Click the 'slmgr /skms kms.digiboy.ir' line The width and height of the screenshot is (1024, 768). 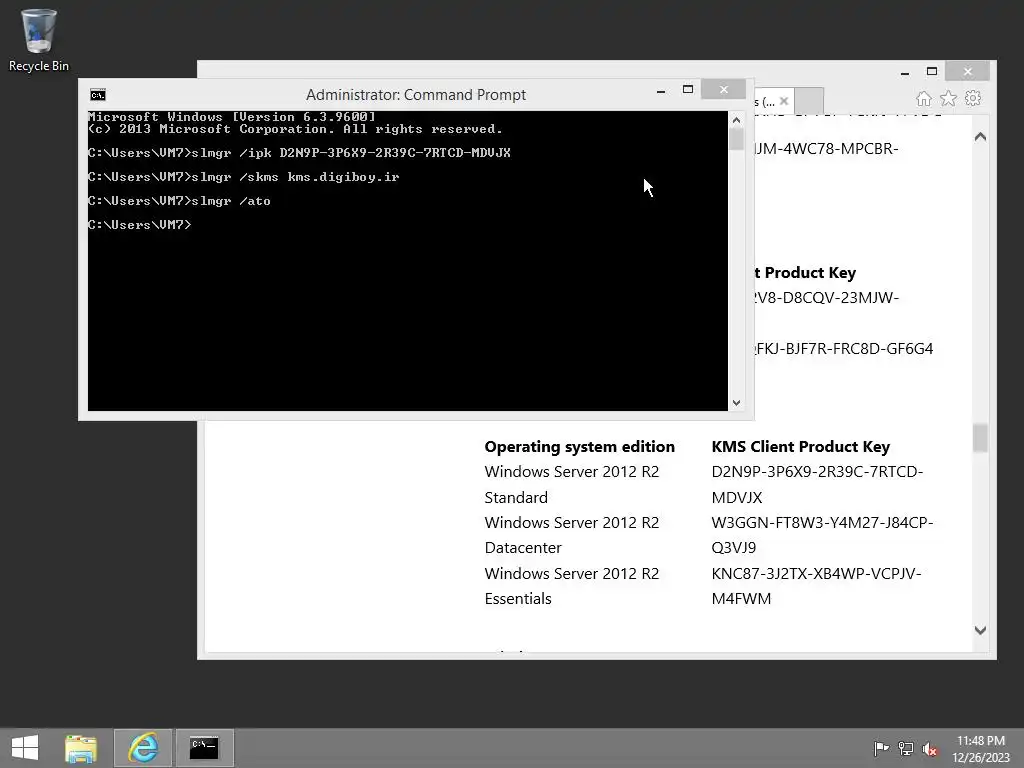click(x=244, y=177)
